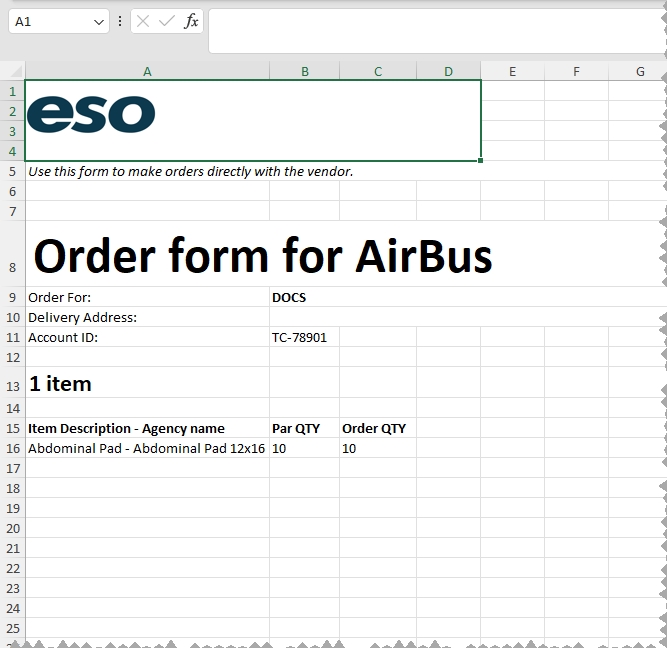This screenshot has height=648, width=667.
Task: Select column E header
Action: tap(512, 71)
